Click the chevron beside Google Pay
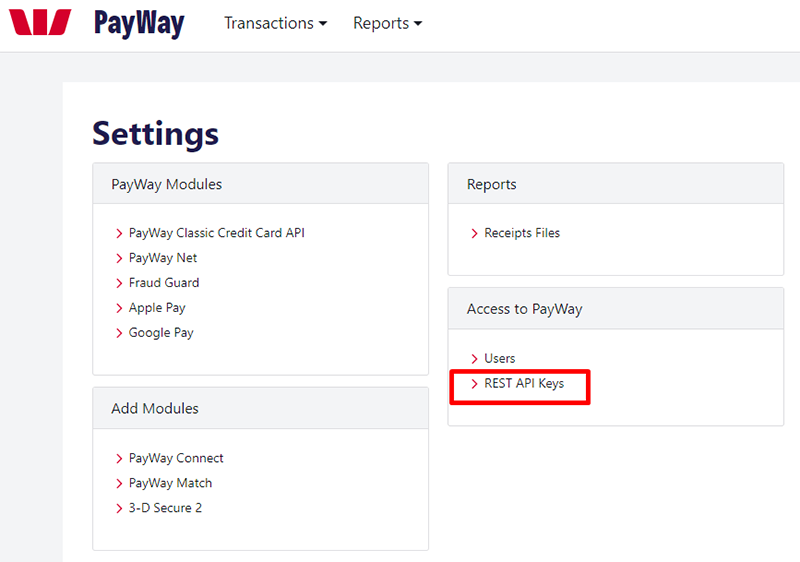 tap(119, 334)
